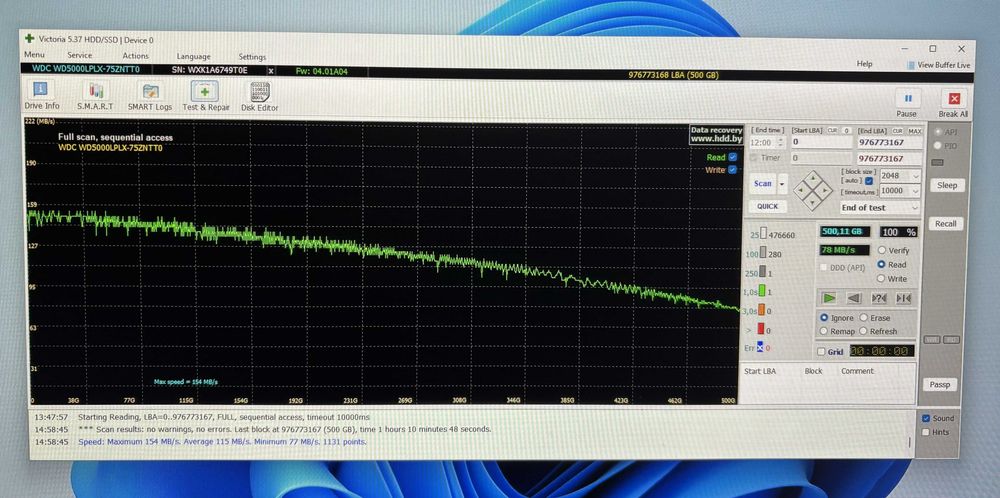The height and width of the screenshot is (498, 1000).
Task: Open the Disk Editor
Action: pos(260,98)
